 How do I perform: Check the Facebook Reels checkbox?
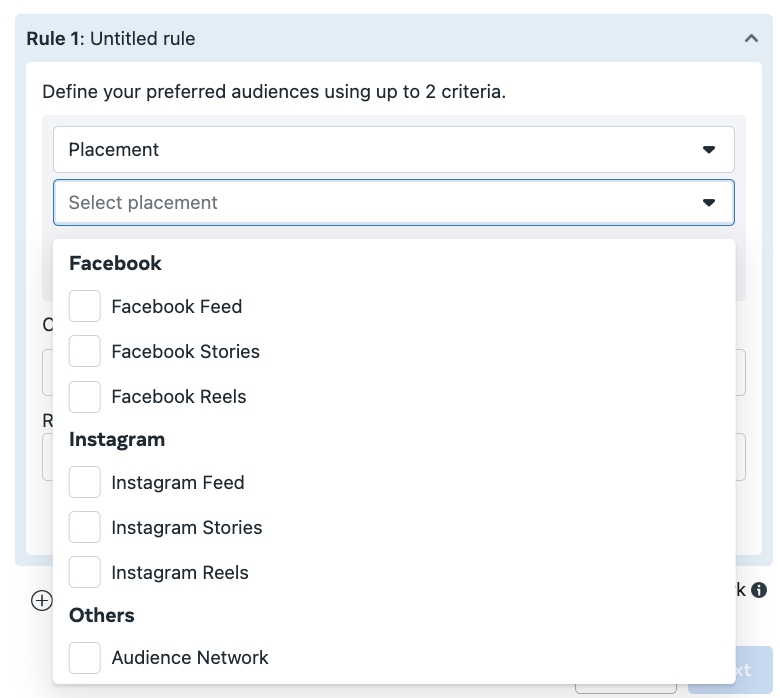[x=85, y=397]
